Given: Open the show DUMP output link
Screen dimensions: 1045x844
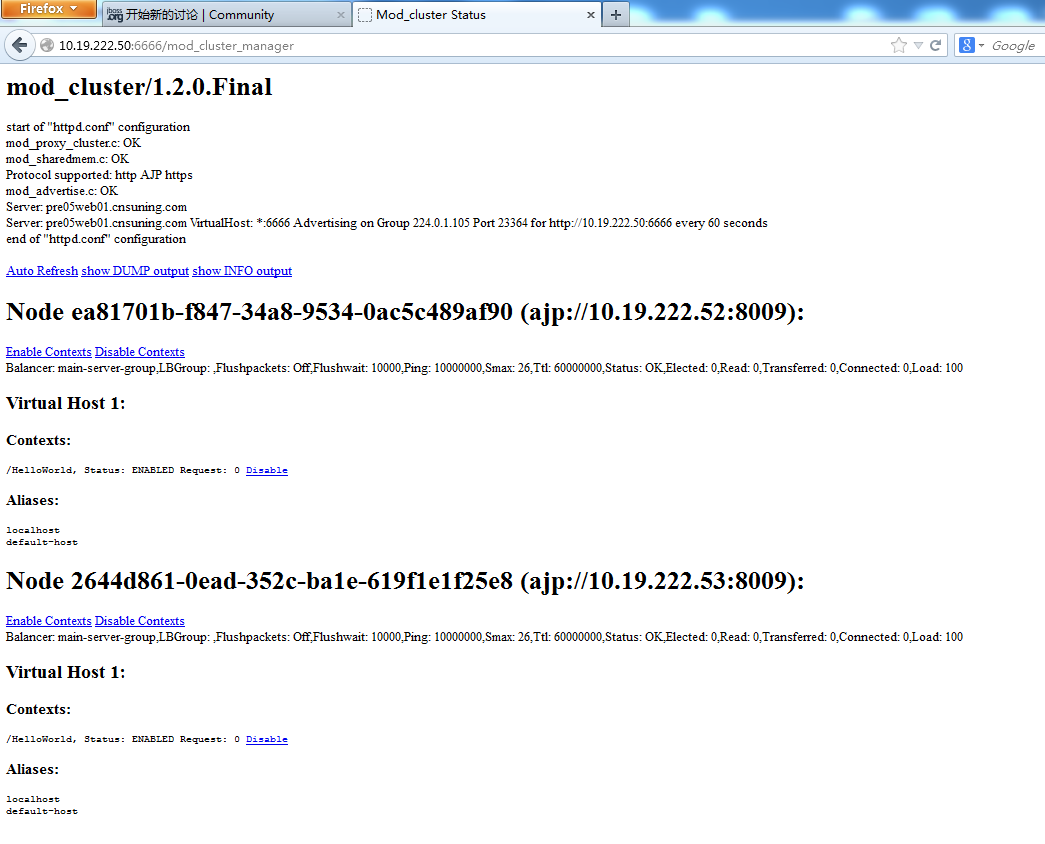Looking at the screenshot, I should click(135, 271).
